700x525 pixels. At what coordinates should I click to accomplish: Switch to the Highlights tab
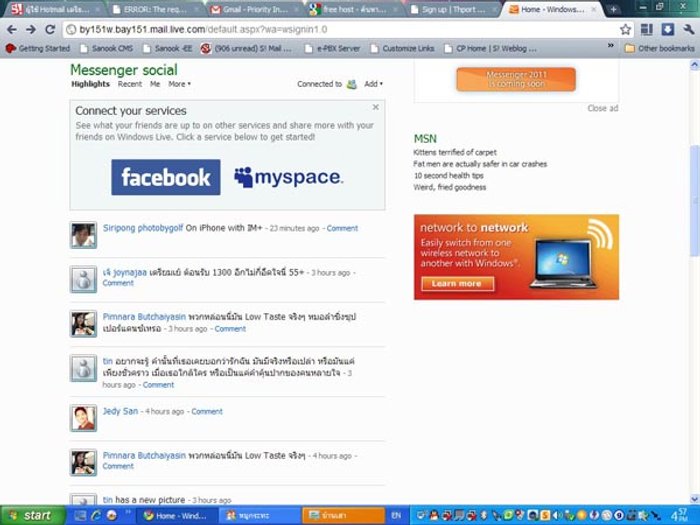tap(90, 84)
